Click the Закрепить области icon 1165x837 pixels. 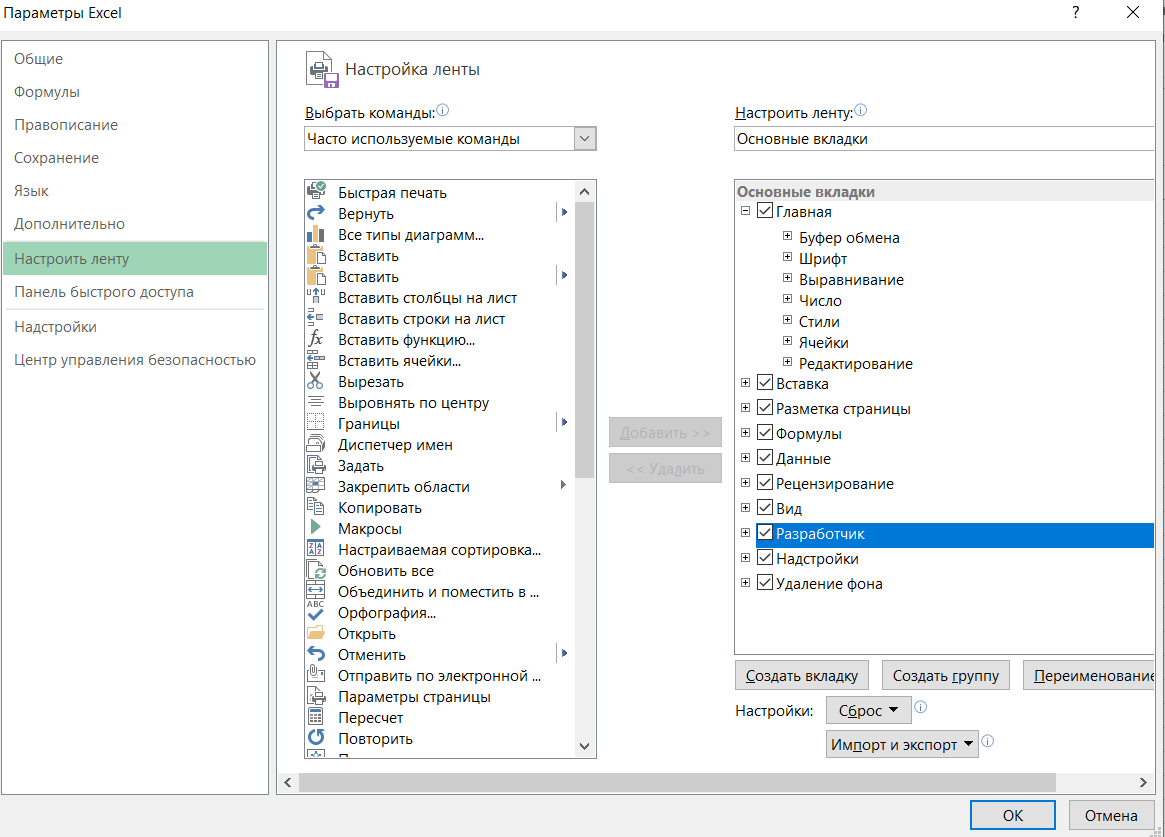click(317, 486)
